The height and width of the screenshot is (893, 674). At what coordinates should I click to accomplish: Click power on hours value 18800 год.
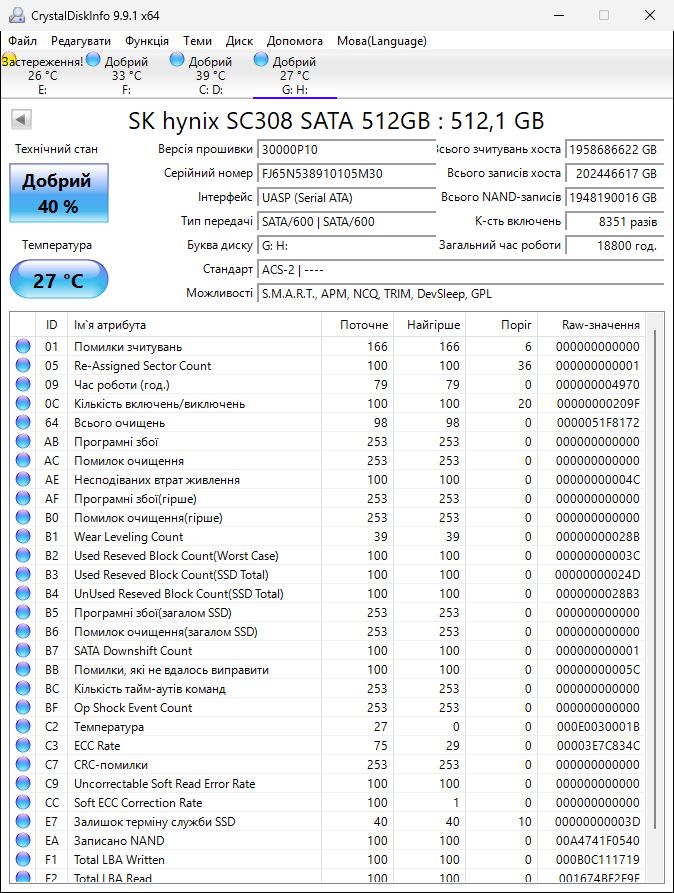(x=614, y=245)
